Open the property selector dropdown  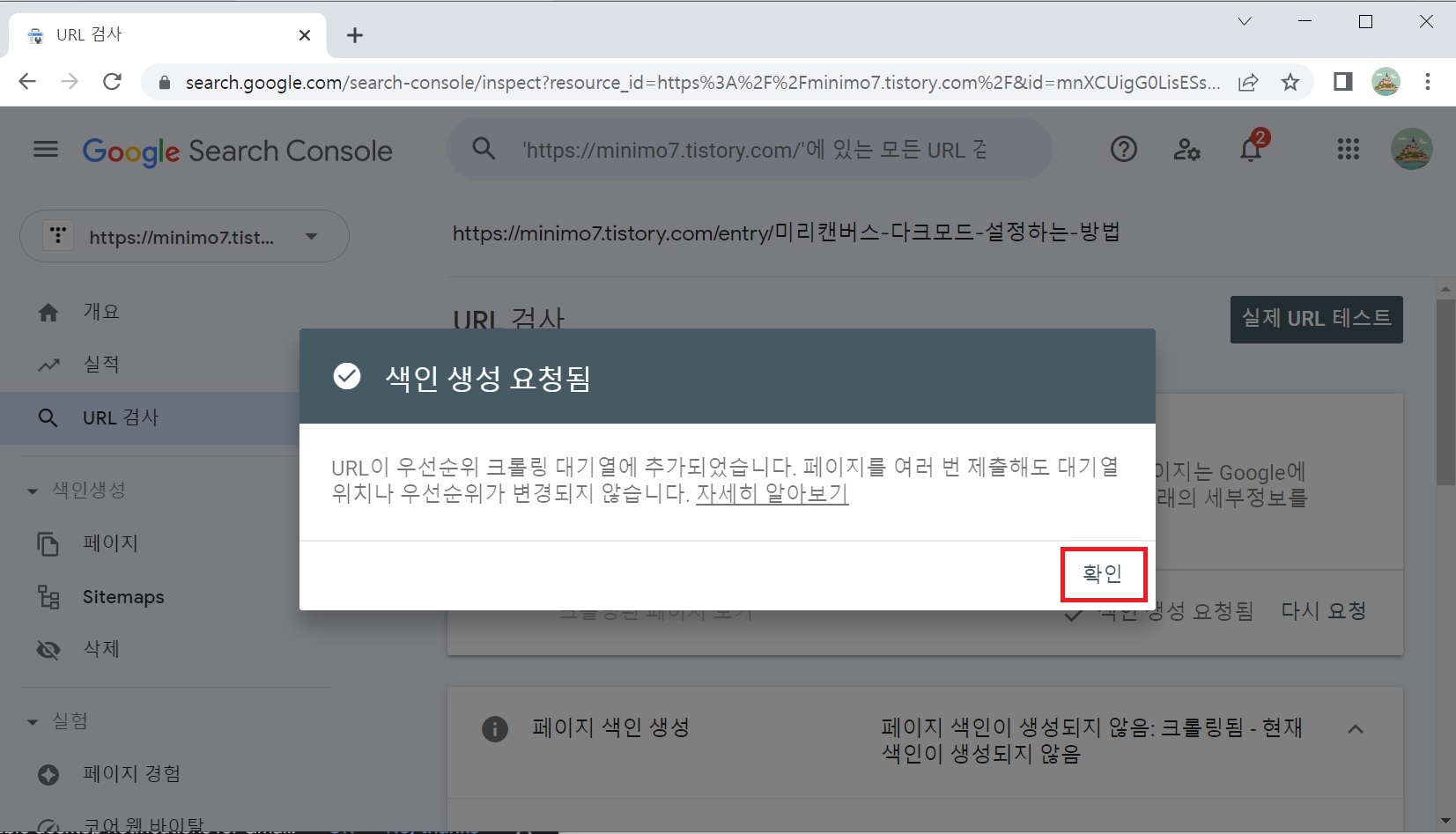(x=184, y=236)
